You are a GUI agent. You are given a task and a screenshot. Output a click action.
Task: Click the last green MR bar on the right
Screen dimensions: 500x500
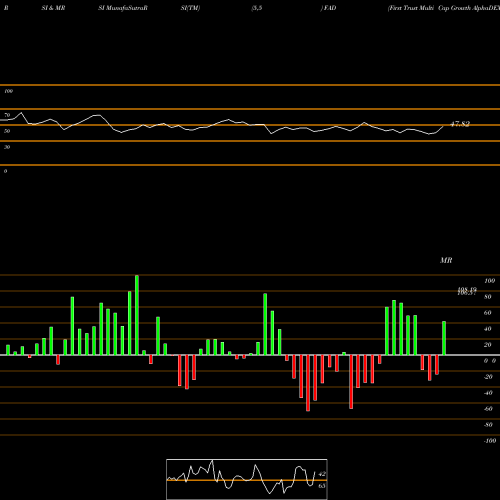(444, 338)
